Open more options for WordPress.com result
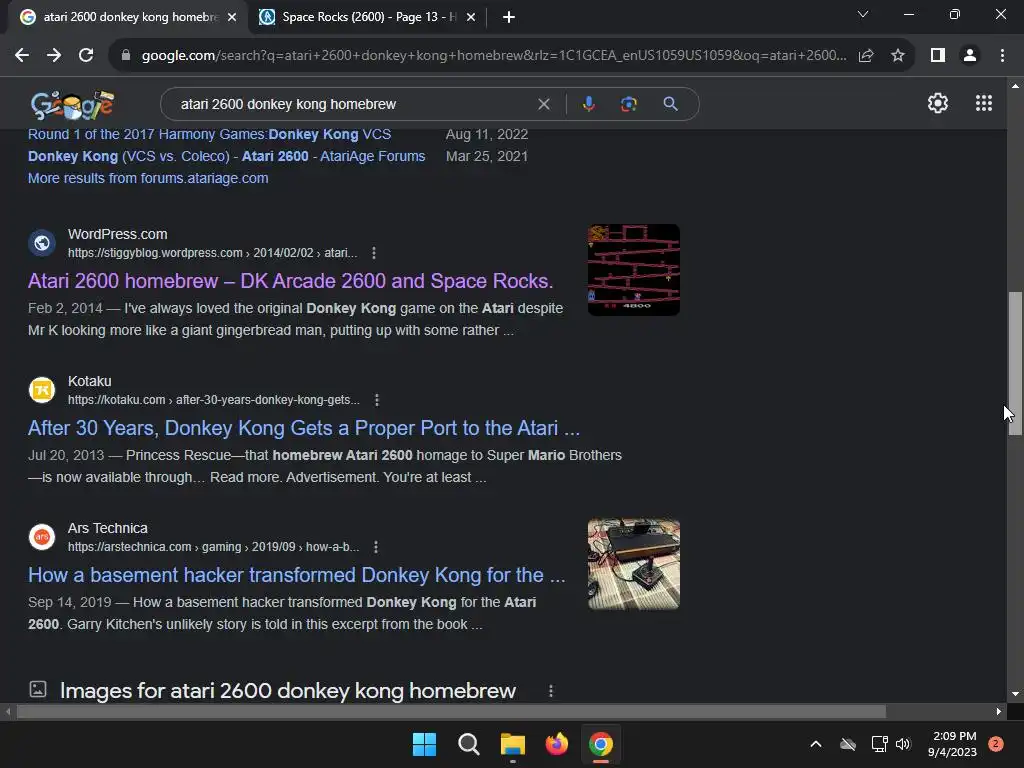The height and width of the screenshot is (768, 1024). point(374,253)
